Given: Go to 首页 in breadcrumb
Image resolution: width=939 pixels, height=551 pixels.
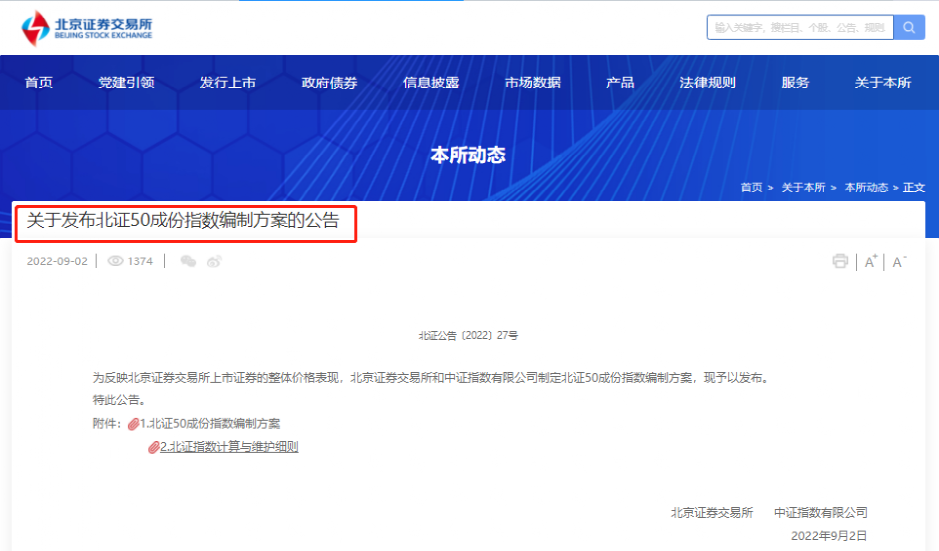Looking at the screenshot, I should pos(752,187).
